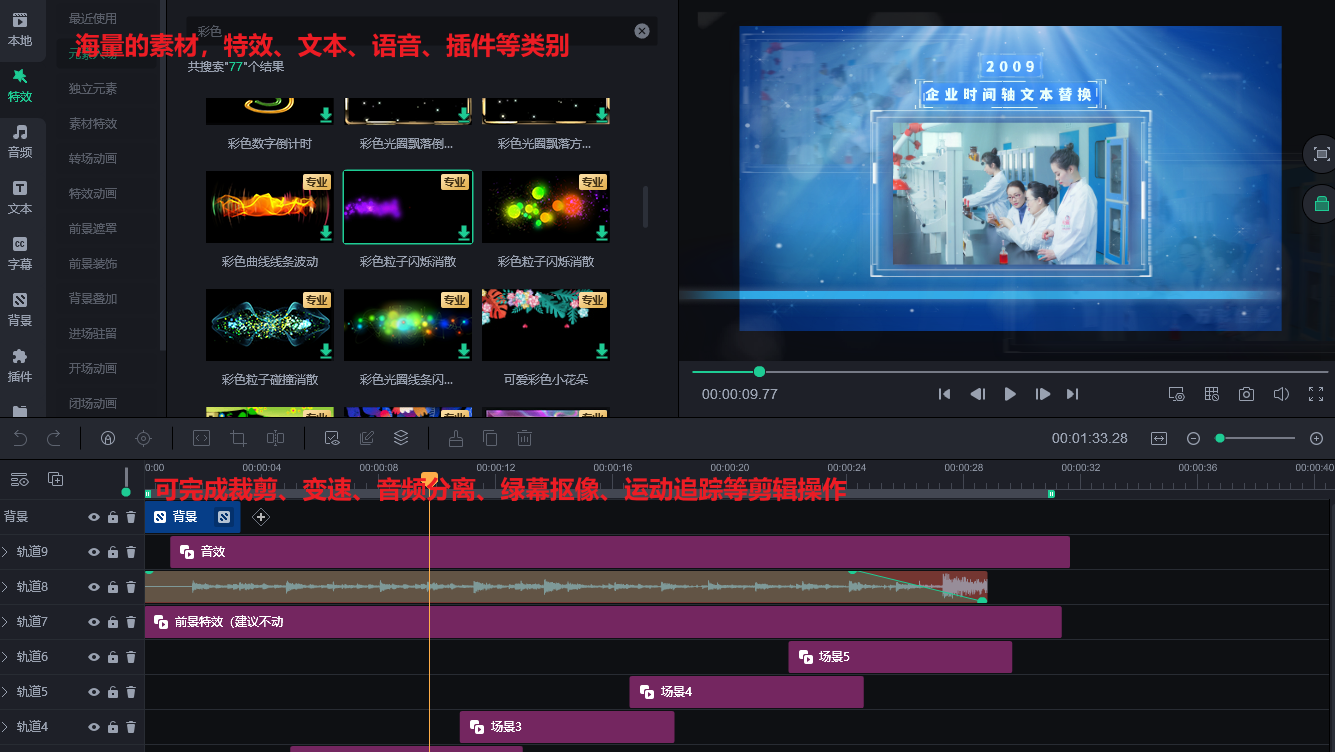The height and width of the screenshot is (752, 1335).
Task: Open the 音频 audio tab
Action: click(x=20, y=142)
